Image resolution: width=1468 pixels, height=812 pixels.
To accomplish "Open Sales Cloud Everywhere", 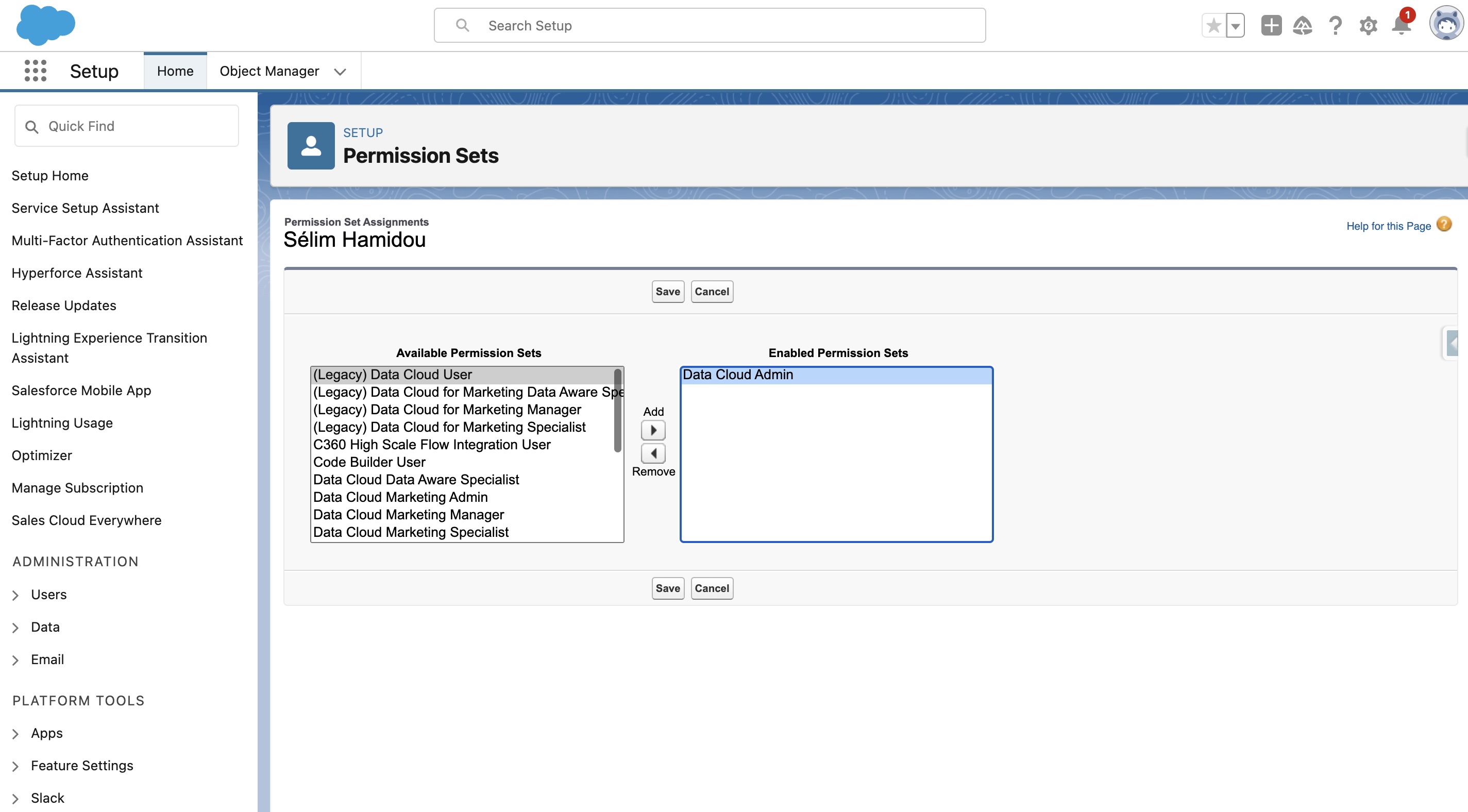I will click(87, 520).
